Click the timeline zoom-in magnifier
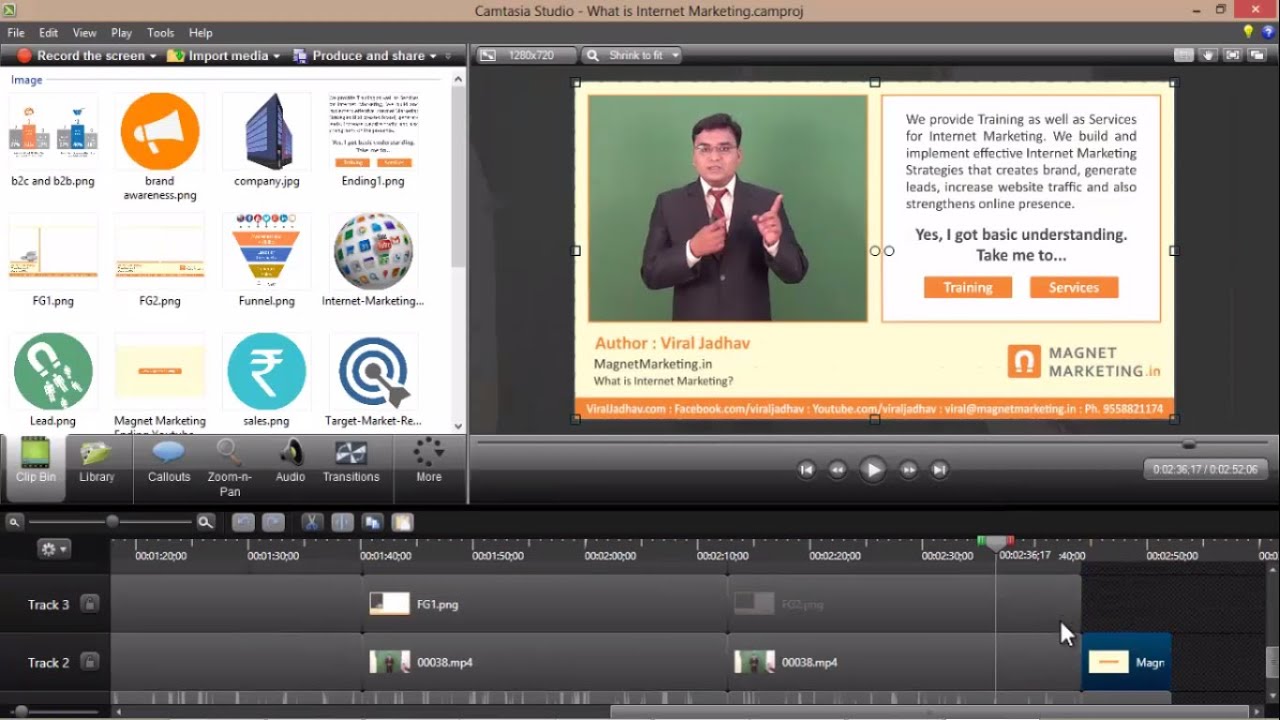Screen dimensions: 1280x720 (205, 522)
